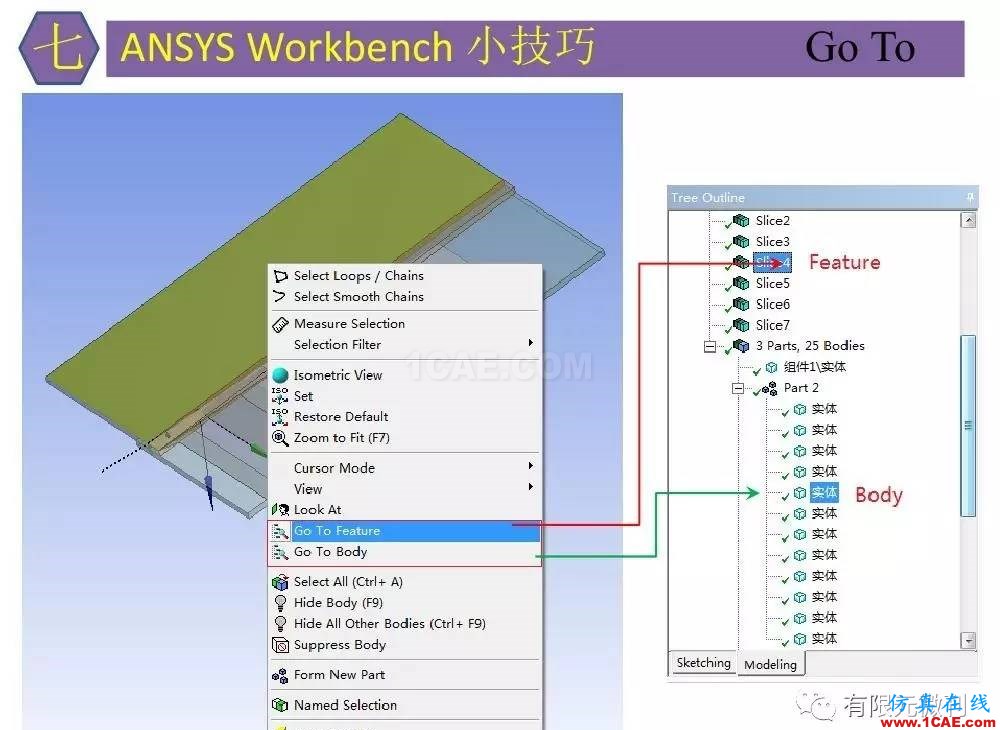Click the Tree Outline scroll up arrow

pos(968,221)
